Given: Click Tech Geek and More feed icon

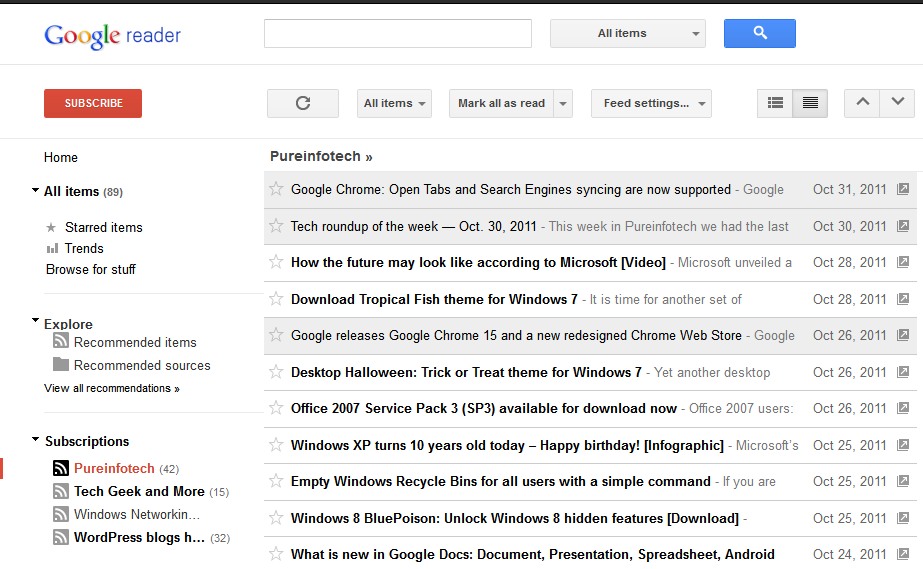Looking at the screenshot, I should 61,491.
